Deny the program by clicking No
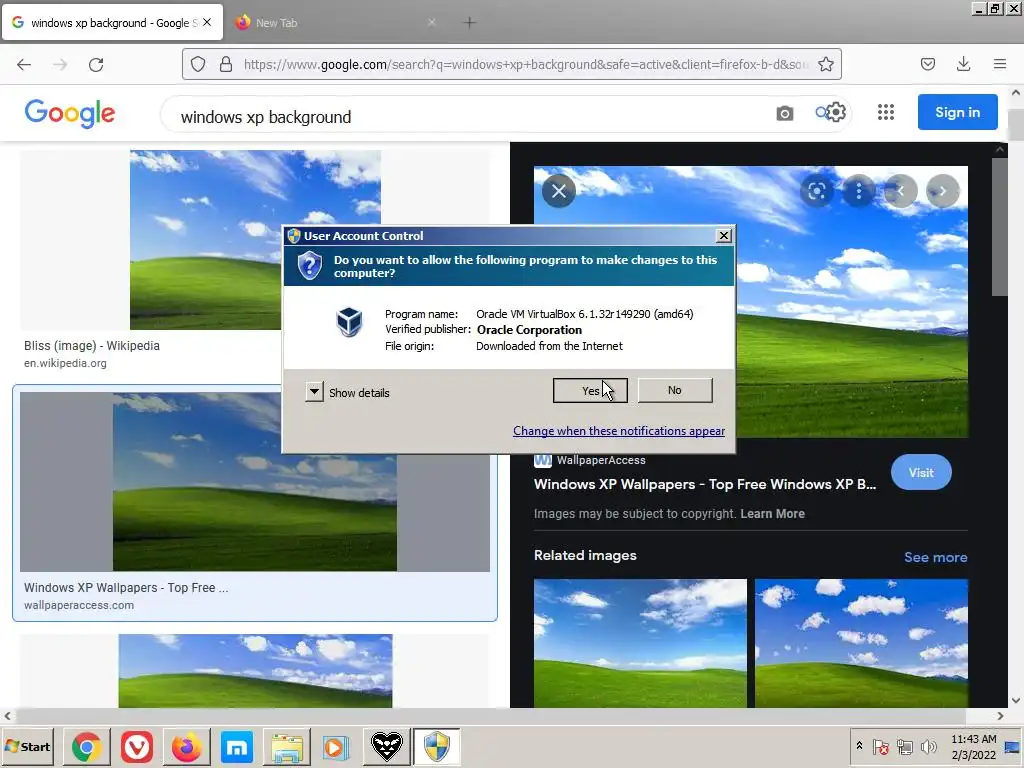 (x=675, y=391)
